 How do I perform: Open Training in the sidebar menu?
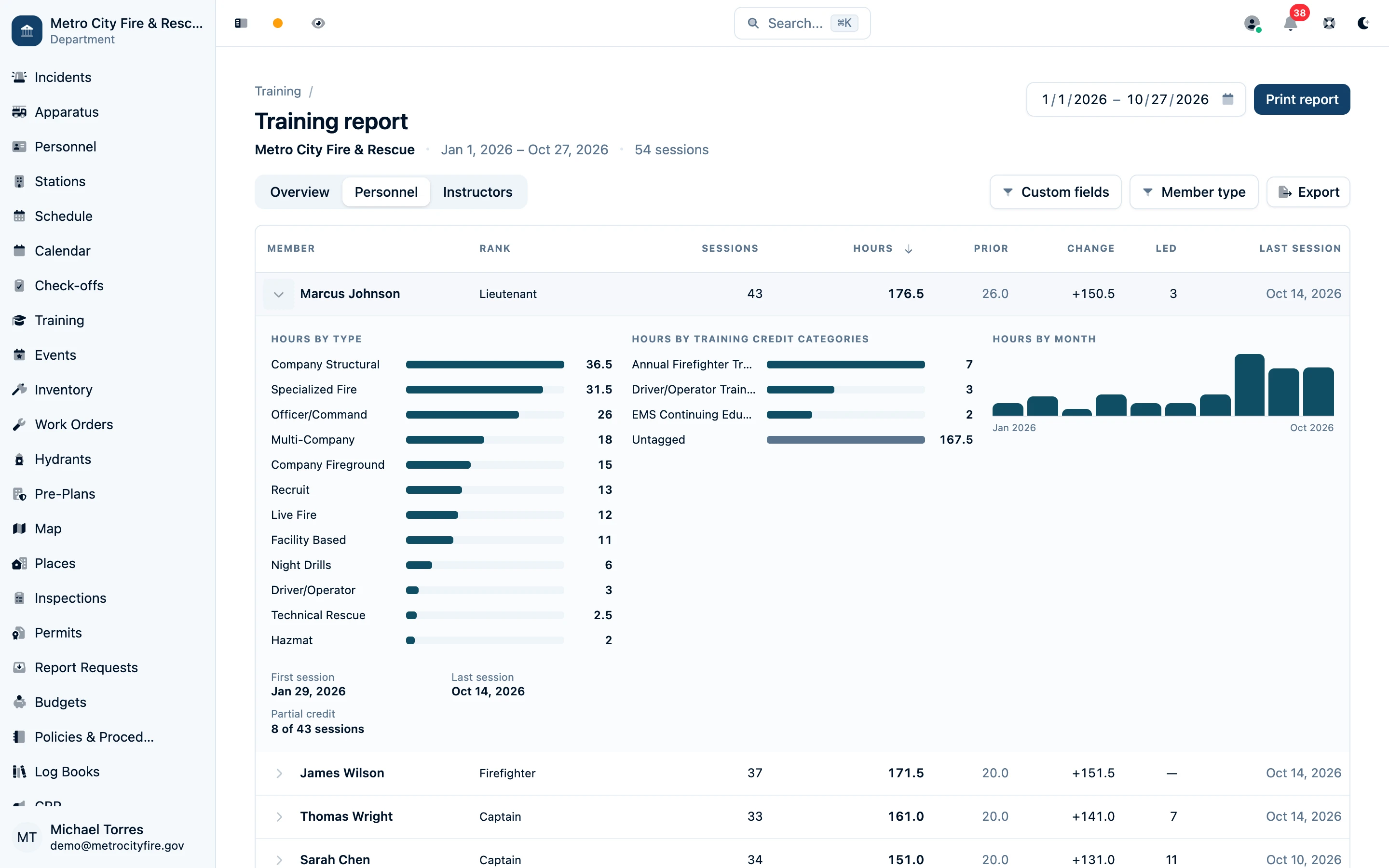108,320
